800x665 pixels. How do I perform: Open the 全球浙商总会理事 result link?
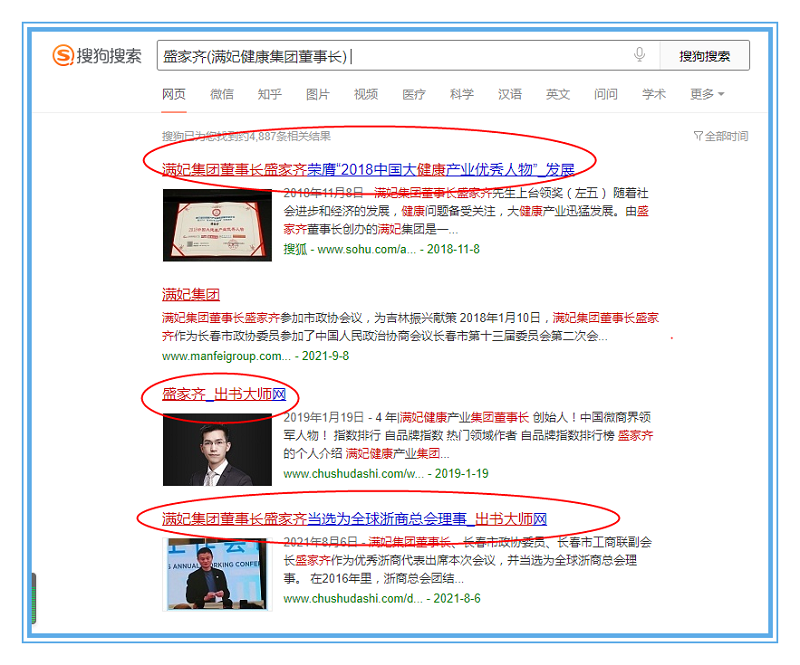coord(354,518)
